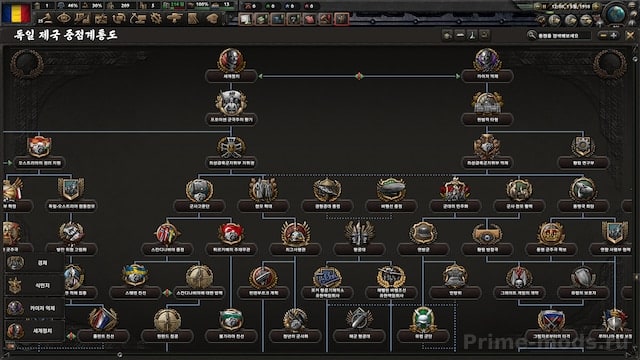640x360 pixels.
Task: Select the blue shield eagle focus near Austria
Action: tap(71, 196)
